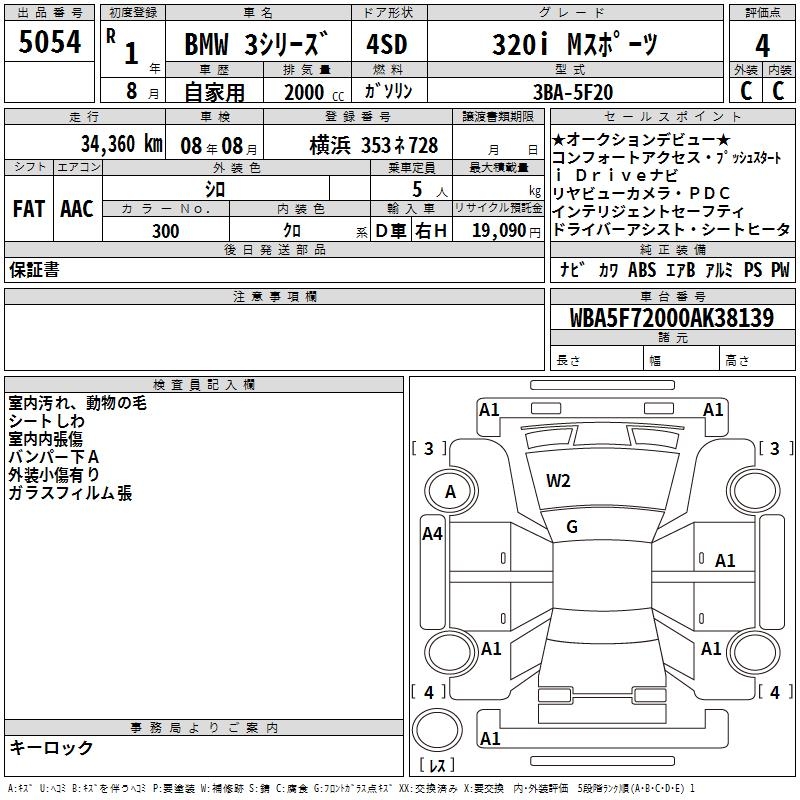The image size is (800, 800).
Task: Select inspector note ガラスフィルム張
Action: pyautogui.click(x=70, y=493)
